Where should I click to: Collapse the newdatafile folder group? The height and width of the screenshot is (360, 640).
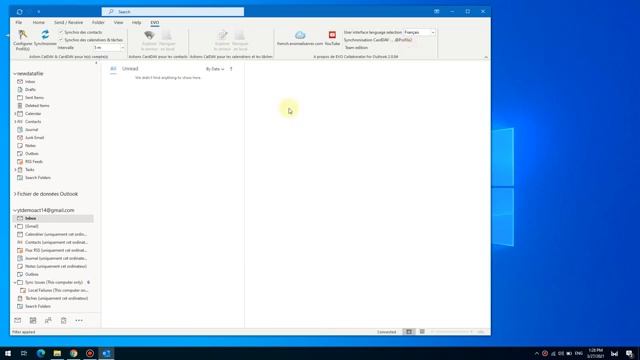tap(15, 73)
